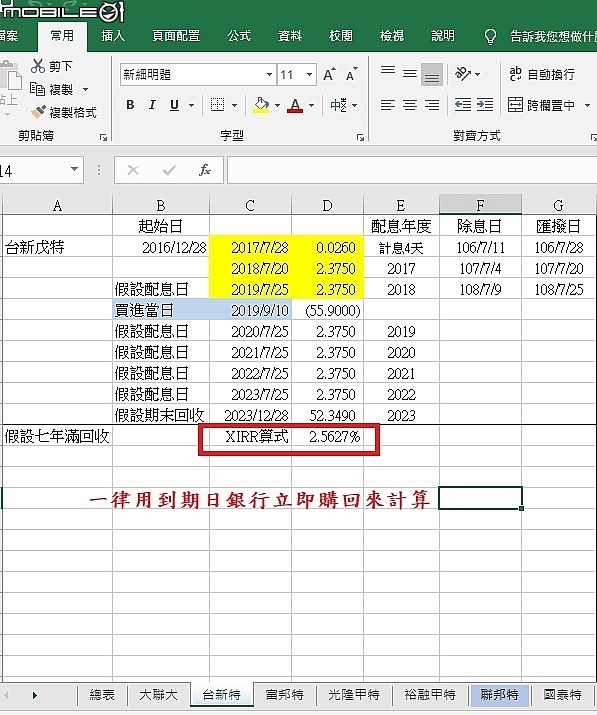This screenshot has width=597, height=715.
Task: Open the font size dropdown
Action: pos(309,74)
